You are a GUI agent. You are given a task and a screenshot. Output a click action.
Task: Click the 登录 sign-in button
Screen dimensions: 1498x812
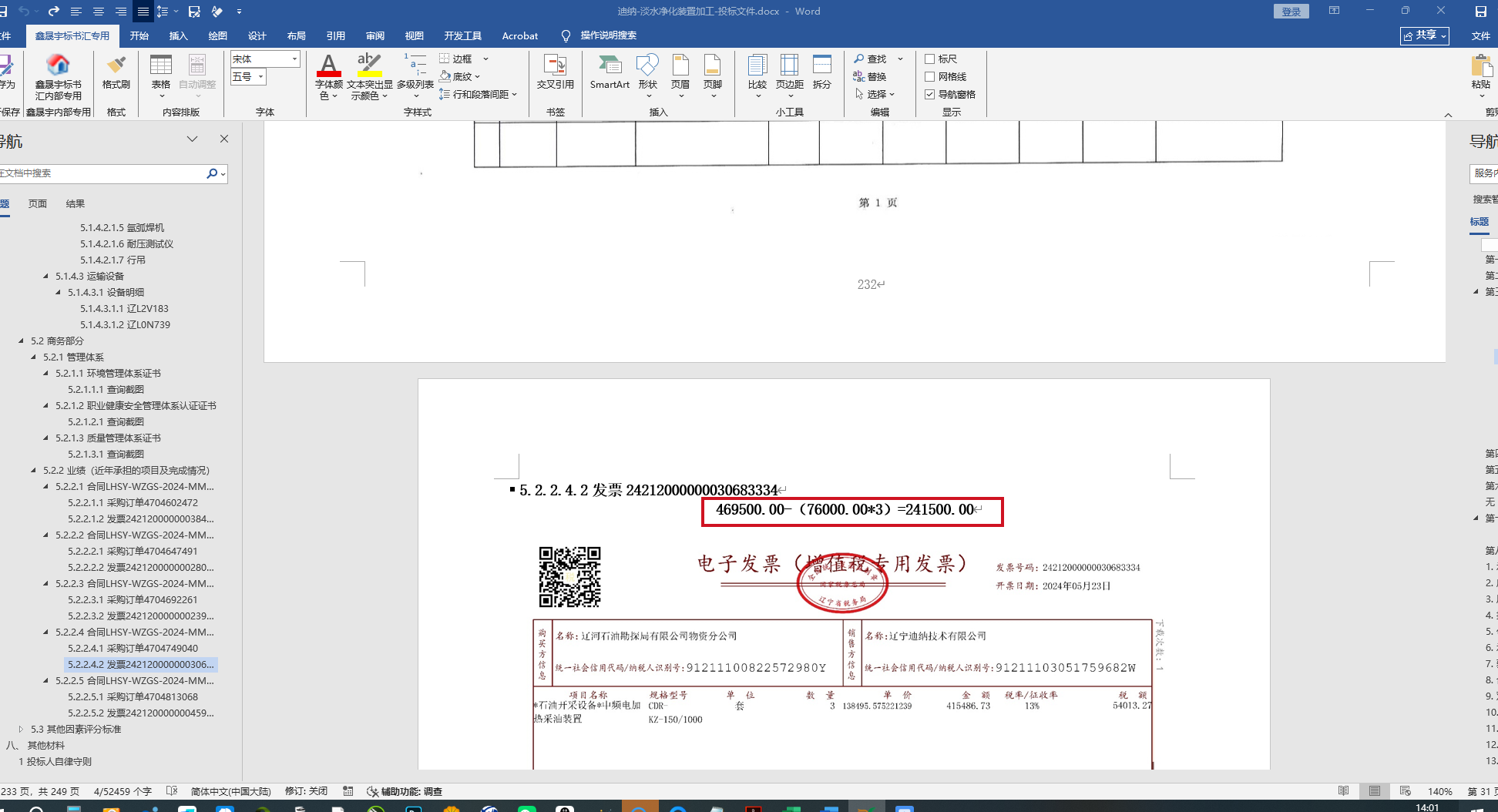1291,12
